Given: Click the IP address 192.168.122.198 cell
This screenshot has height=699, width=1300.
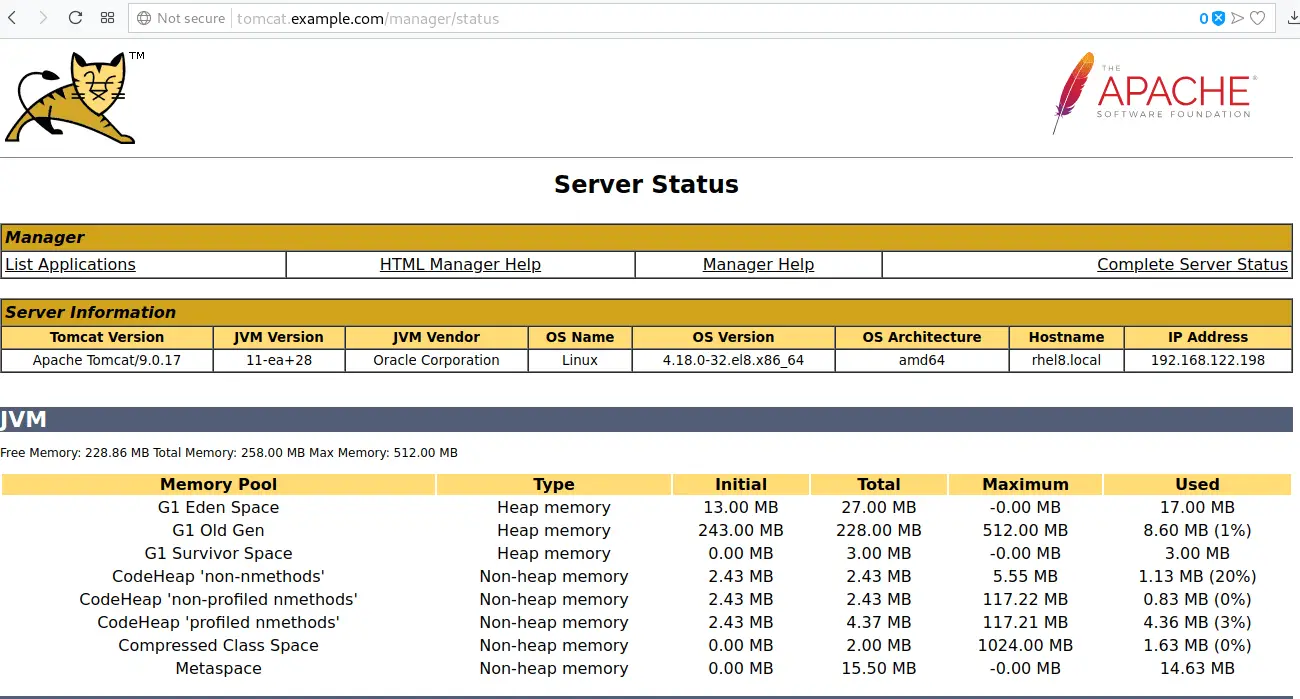Looking at the screenshot, I should coord(1207,360).
